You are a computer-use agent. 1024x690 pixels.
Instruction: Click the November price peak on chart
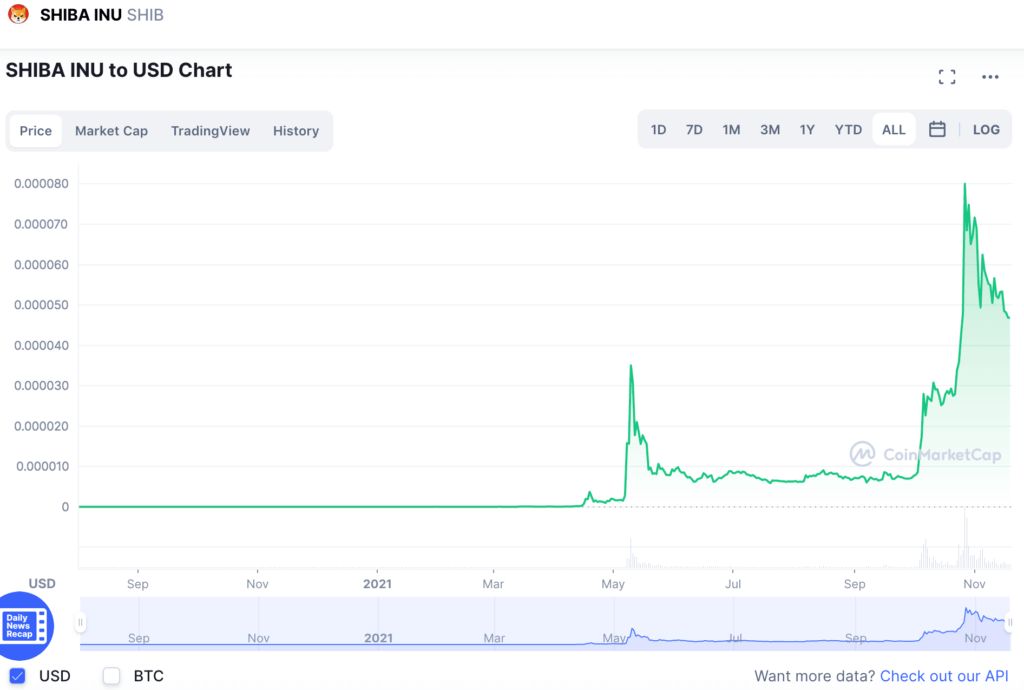965,185
